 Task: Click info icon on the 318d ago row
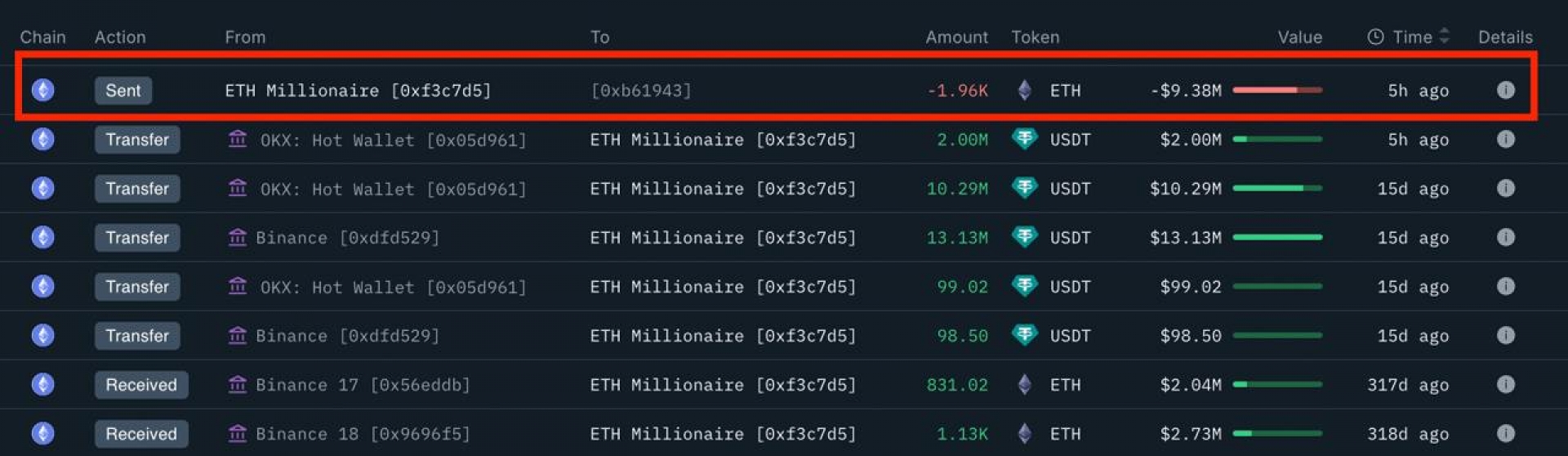coord(1505,433)
